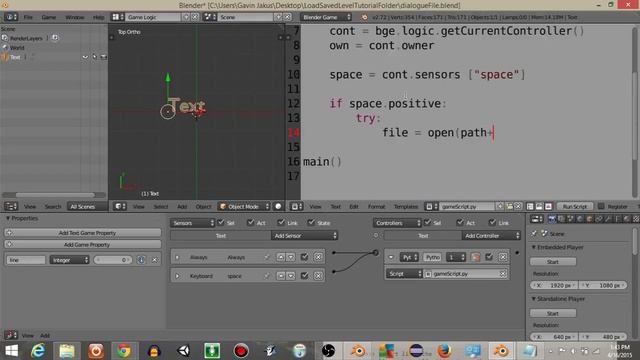Clear the gameScript.py script field
640x360 pixels.
coord(503,274)
